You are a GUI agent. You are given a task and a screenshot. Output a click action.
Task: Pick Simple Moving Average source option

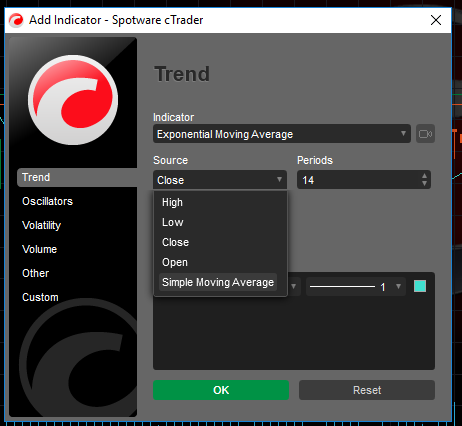pos(218,282)
